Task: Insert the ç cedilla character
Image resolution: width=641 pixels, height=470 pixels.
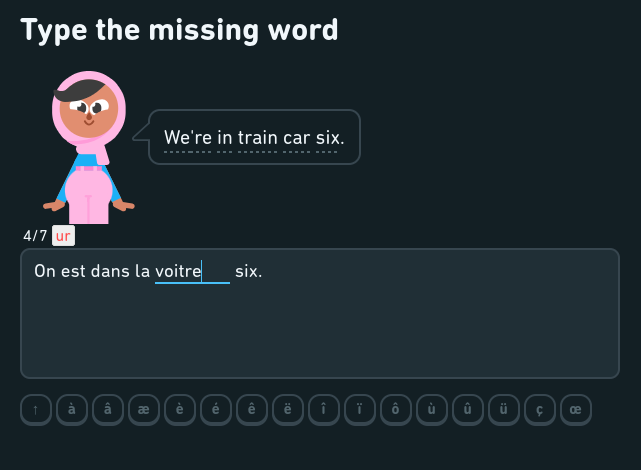Action: pos(540,410)
